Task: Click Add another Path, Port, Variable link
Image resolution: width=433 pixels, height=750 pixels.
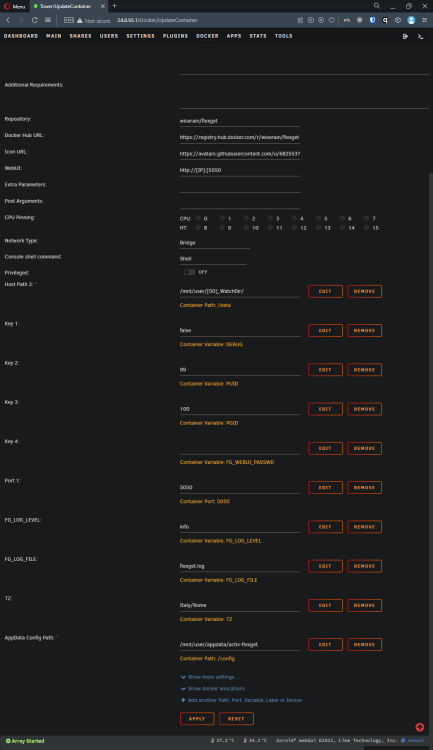Action: tap(241, 700)
